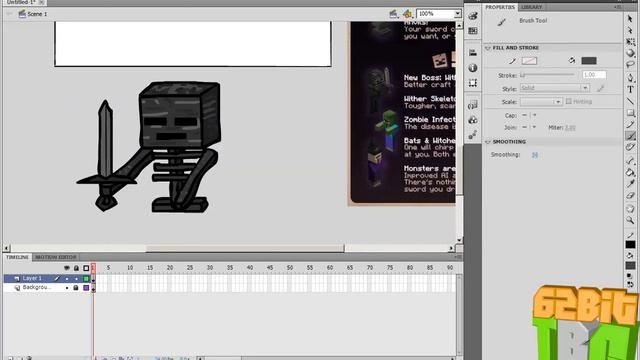Toggle lock all layers padlock header
The height and width of the screenshot is (360, 640).
click(76, 268)
